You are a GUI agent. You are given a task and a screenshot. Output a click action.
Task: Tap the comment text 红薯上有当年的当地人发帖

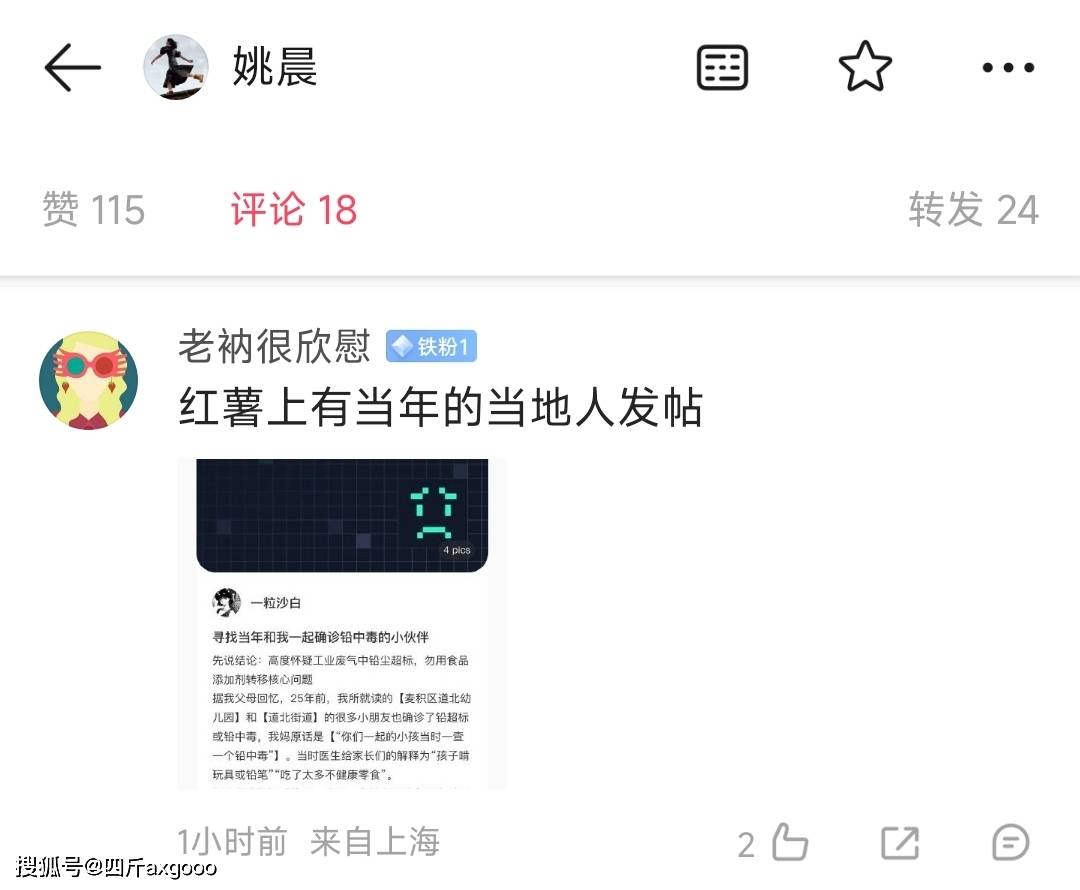tap(441, 407)
